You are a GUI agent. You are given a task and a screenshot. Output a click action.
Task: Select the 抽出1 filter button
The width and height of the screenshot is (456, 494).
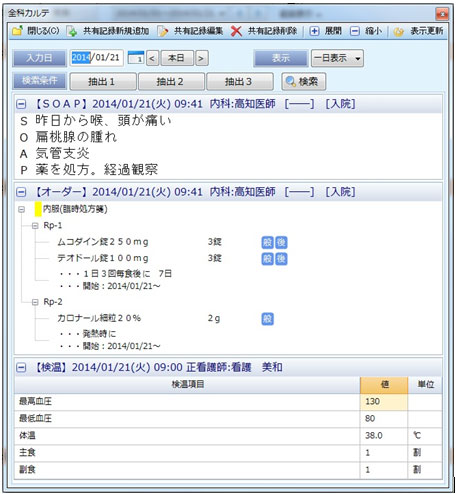click(x=103, y=82)
